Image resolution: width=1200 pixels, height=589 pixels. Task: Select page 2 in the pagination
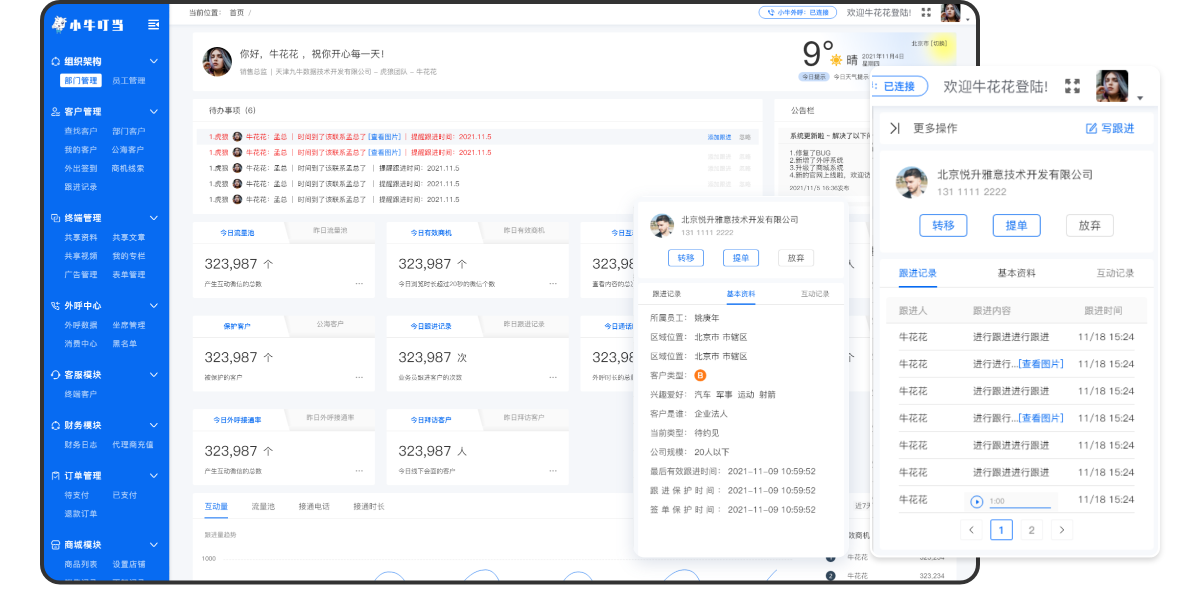coord(1031,530)
